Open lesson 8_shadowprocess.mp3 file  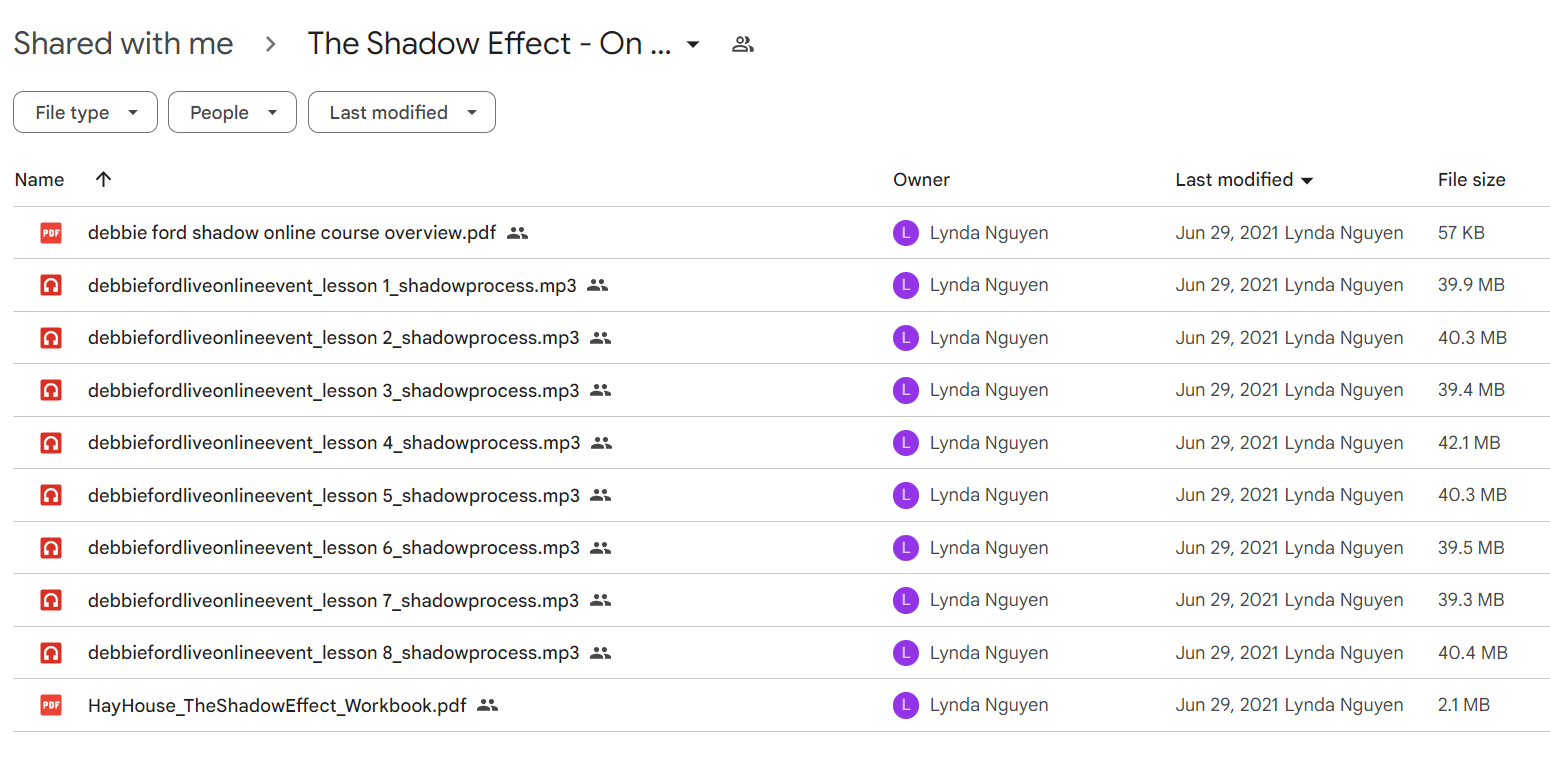click(333, 653)
